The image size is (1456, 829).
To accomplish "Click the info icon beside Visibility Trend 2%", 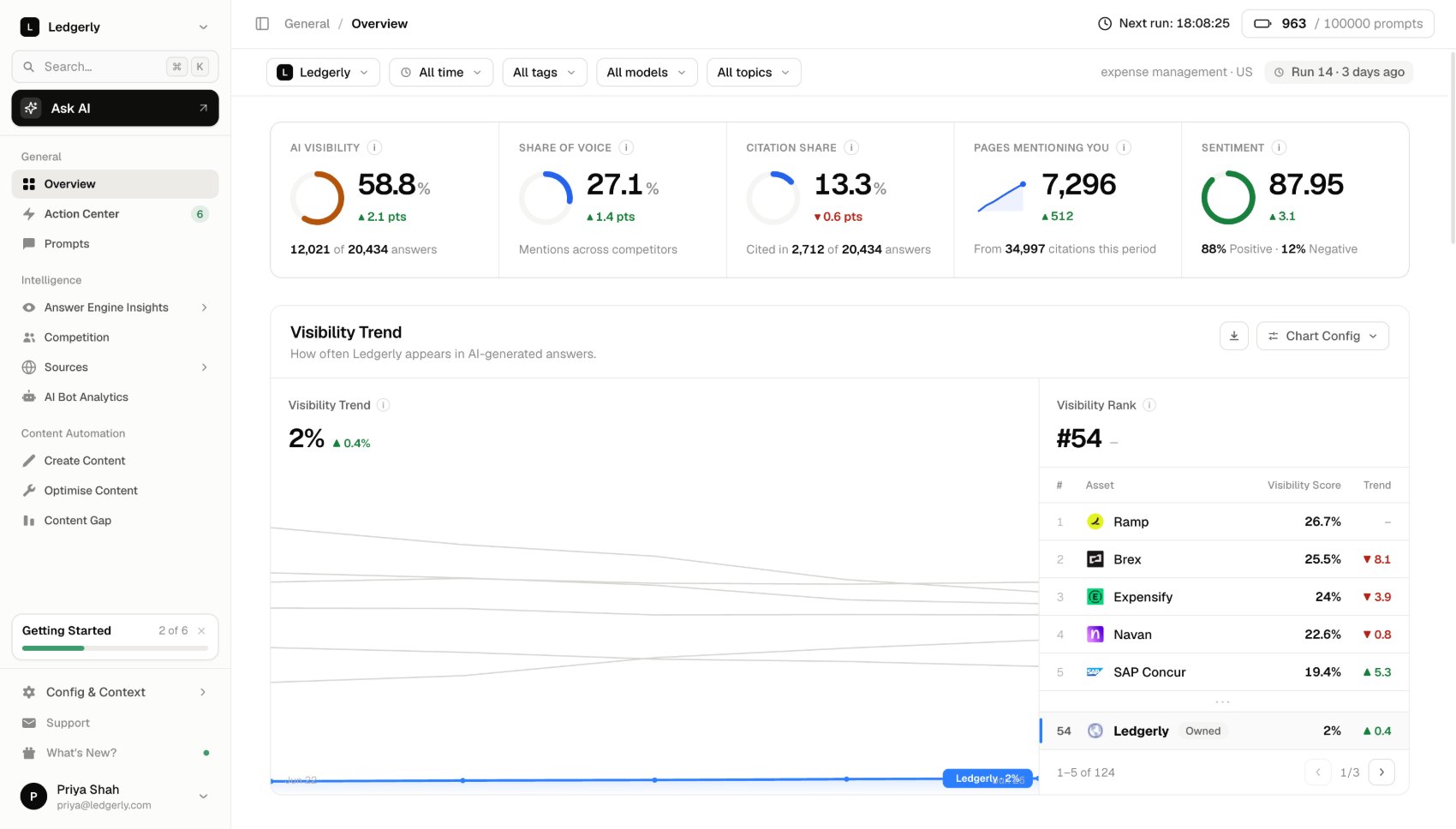I will point(384,405).
